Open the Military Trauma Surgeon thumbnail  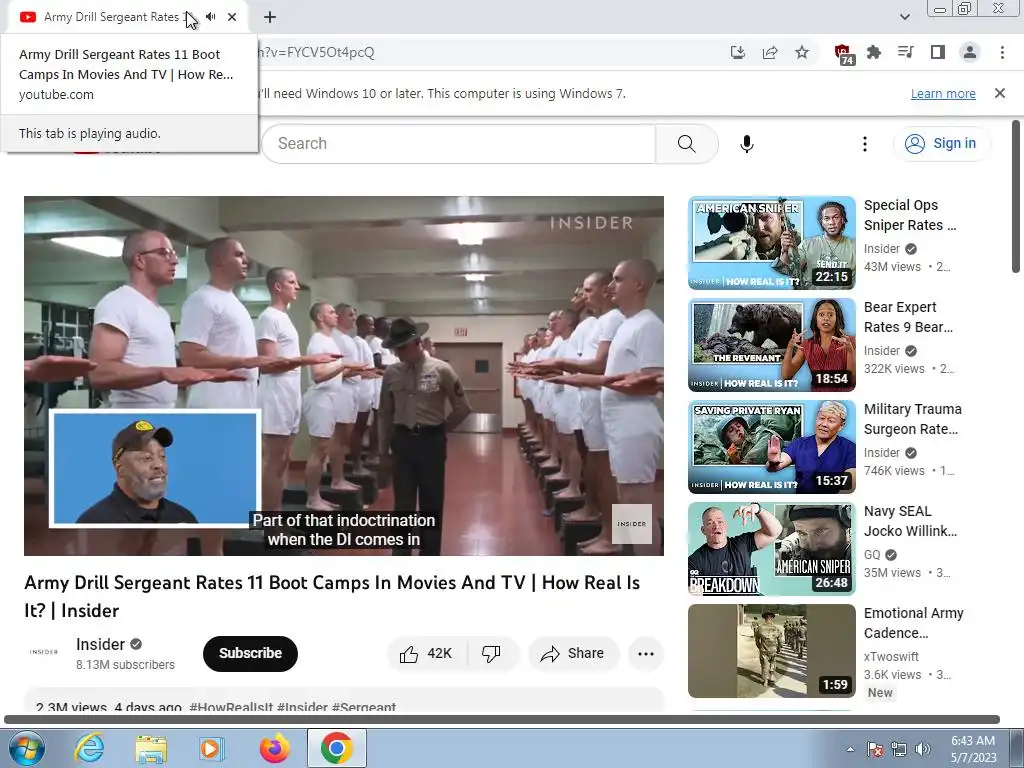(x=771, y=447)
